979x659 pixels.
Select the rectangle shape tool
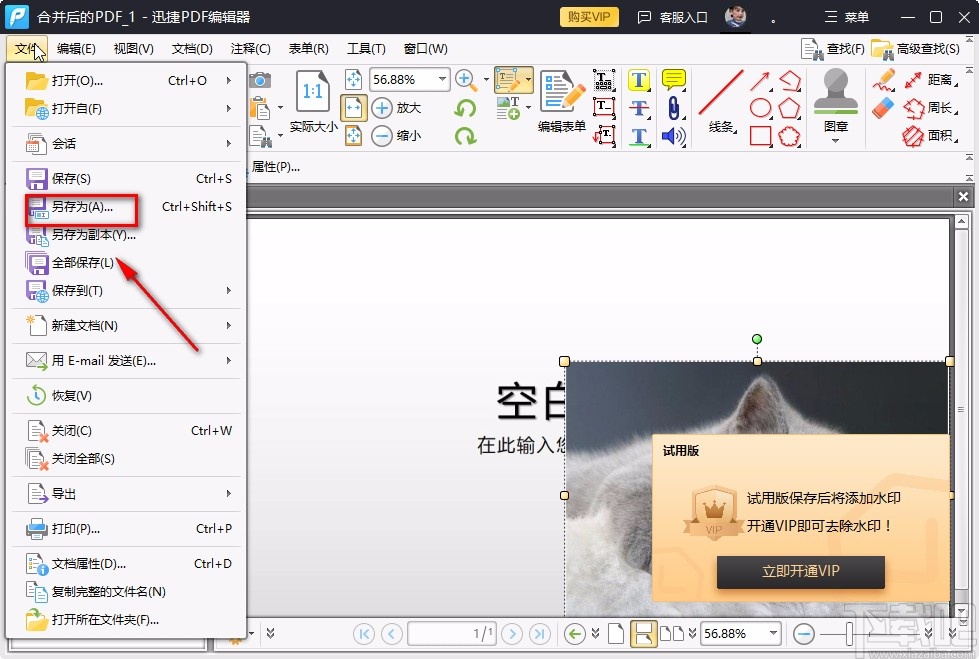760,136
